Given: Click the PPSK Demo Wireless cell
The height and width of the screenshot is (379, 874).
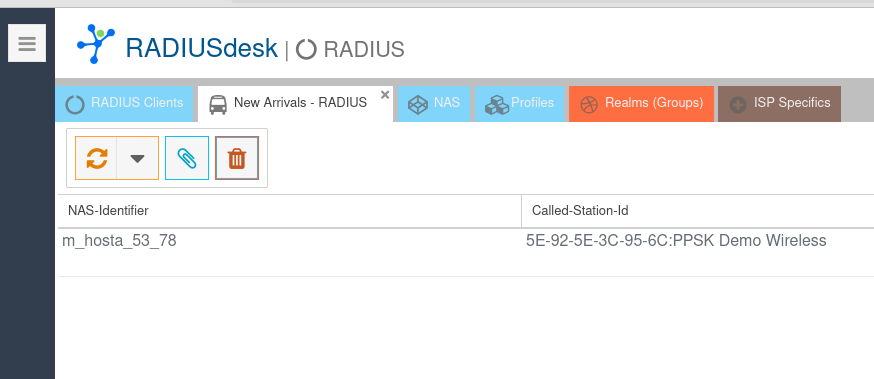Looking at the screenshot, I should 676,241.
